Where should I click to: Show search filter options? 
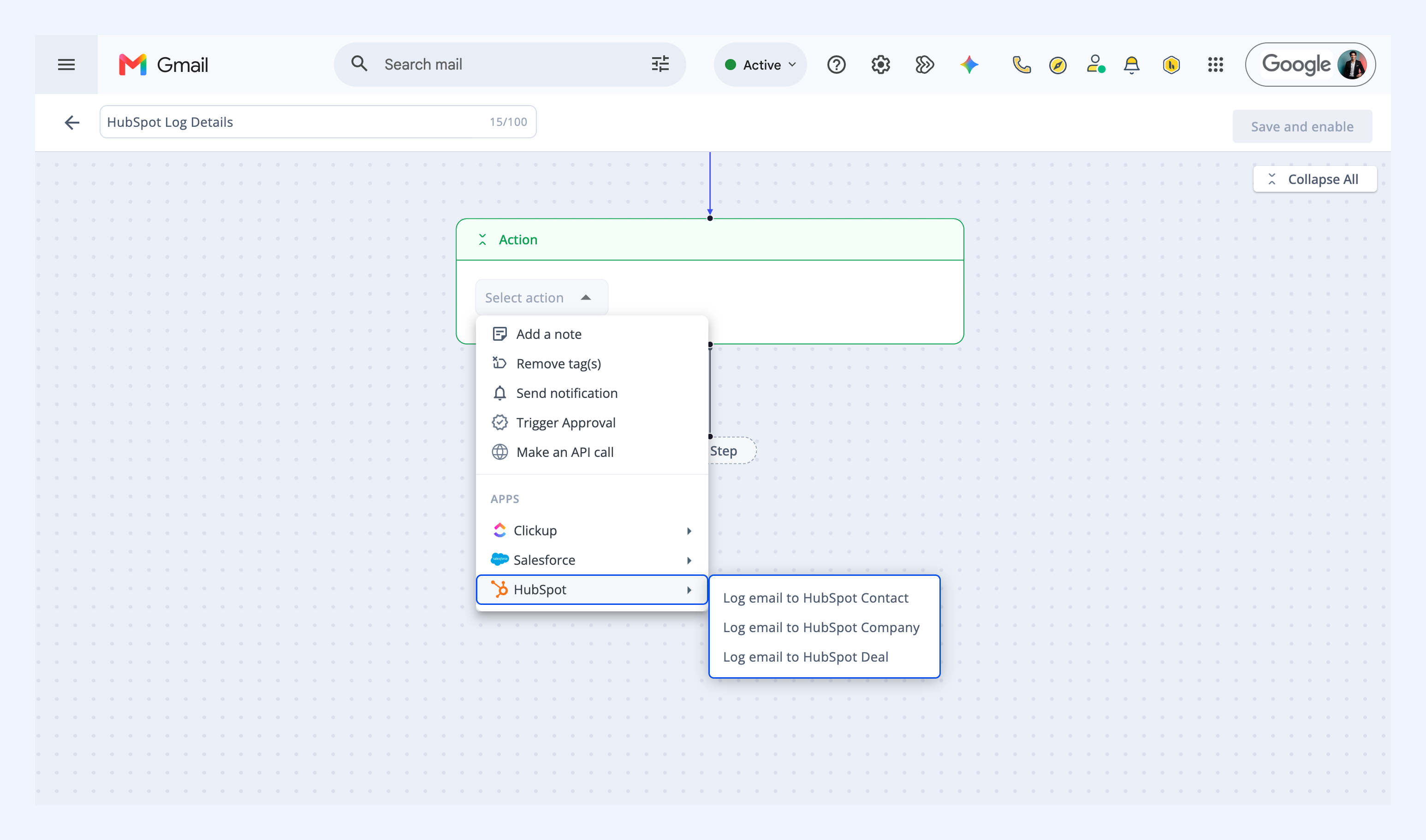click(660, 64)
